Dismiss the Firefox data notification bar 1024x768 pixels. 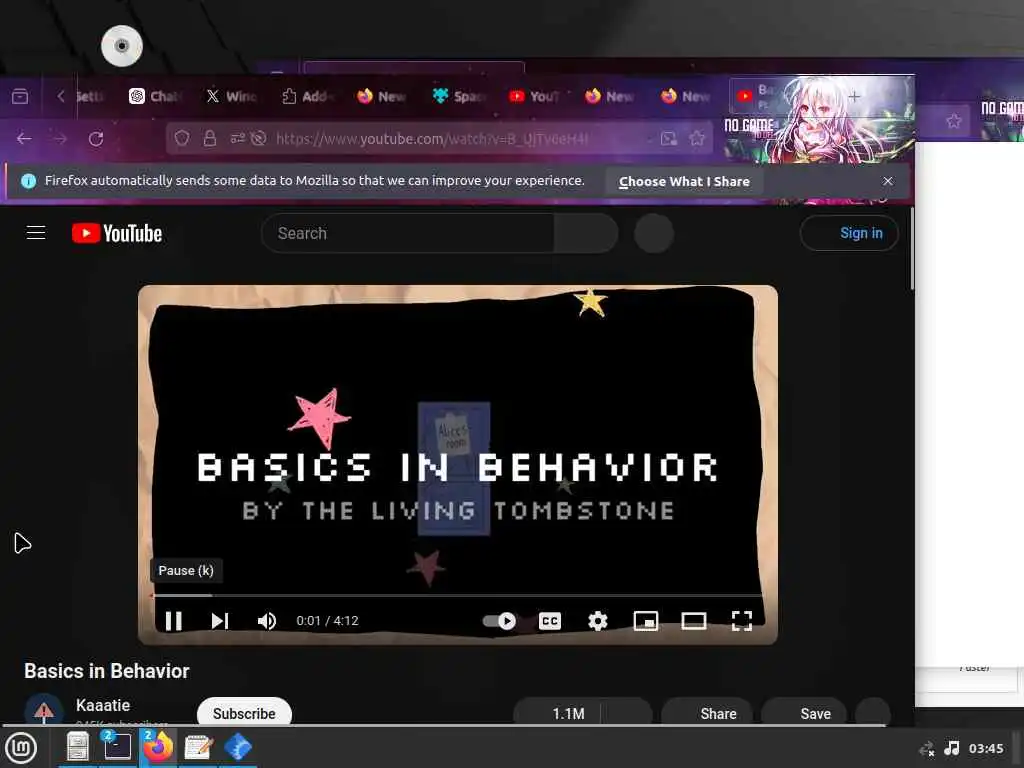coord(888,181)
